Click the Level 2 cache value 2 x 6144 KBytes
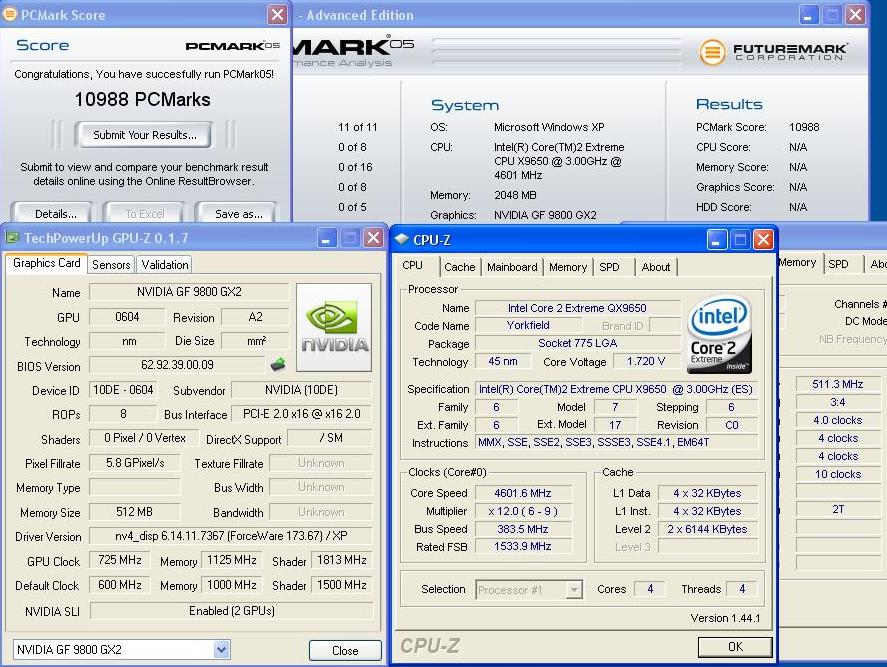Image resolution: width=887 pixels, height=667 pixels. (x=707, y=530)
